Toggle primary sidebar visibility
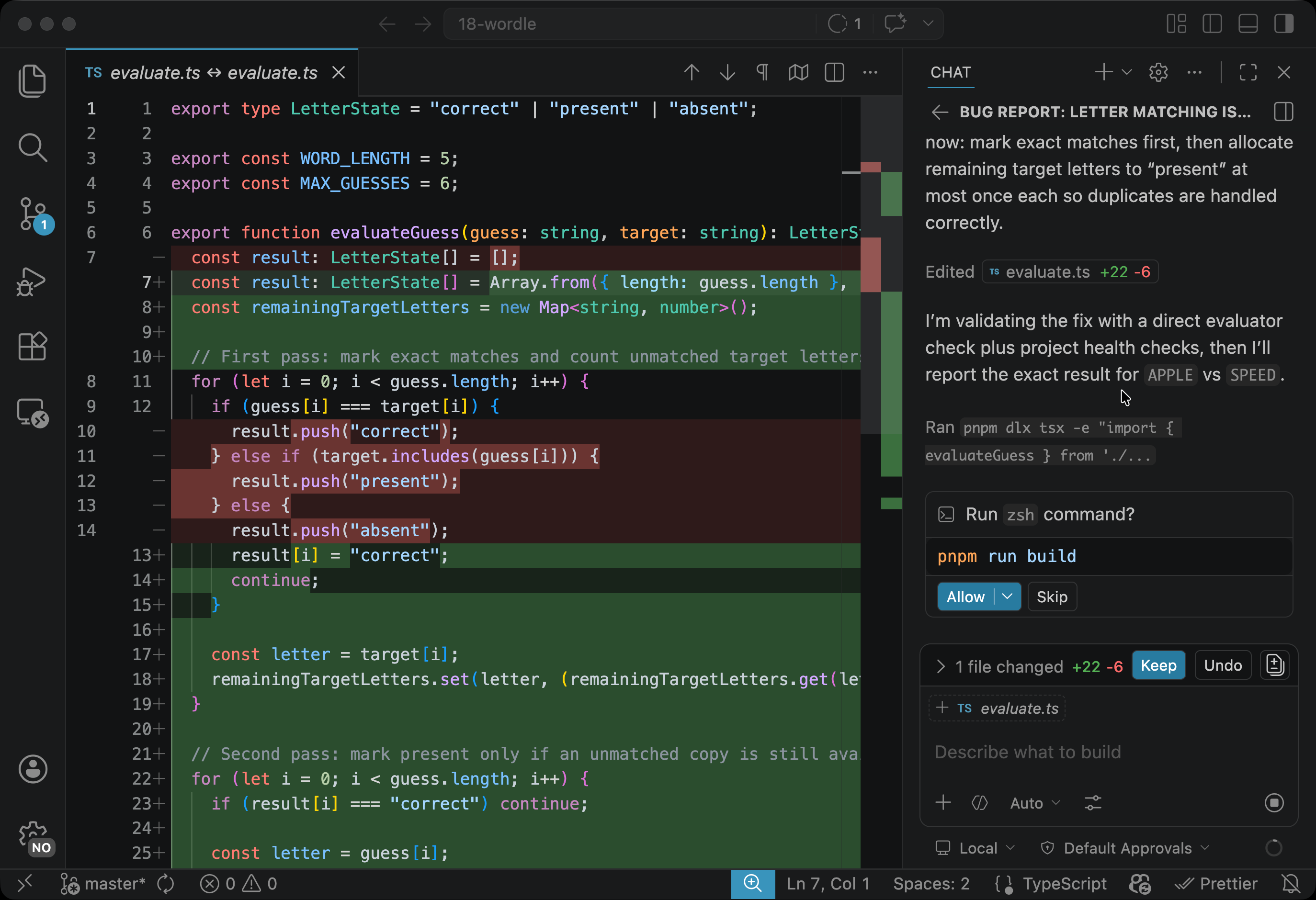Screen dimensions: 1316x900 pos(1213,24)
